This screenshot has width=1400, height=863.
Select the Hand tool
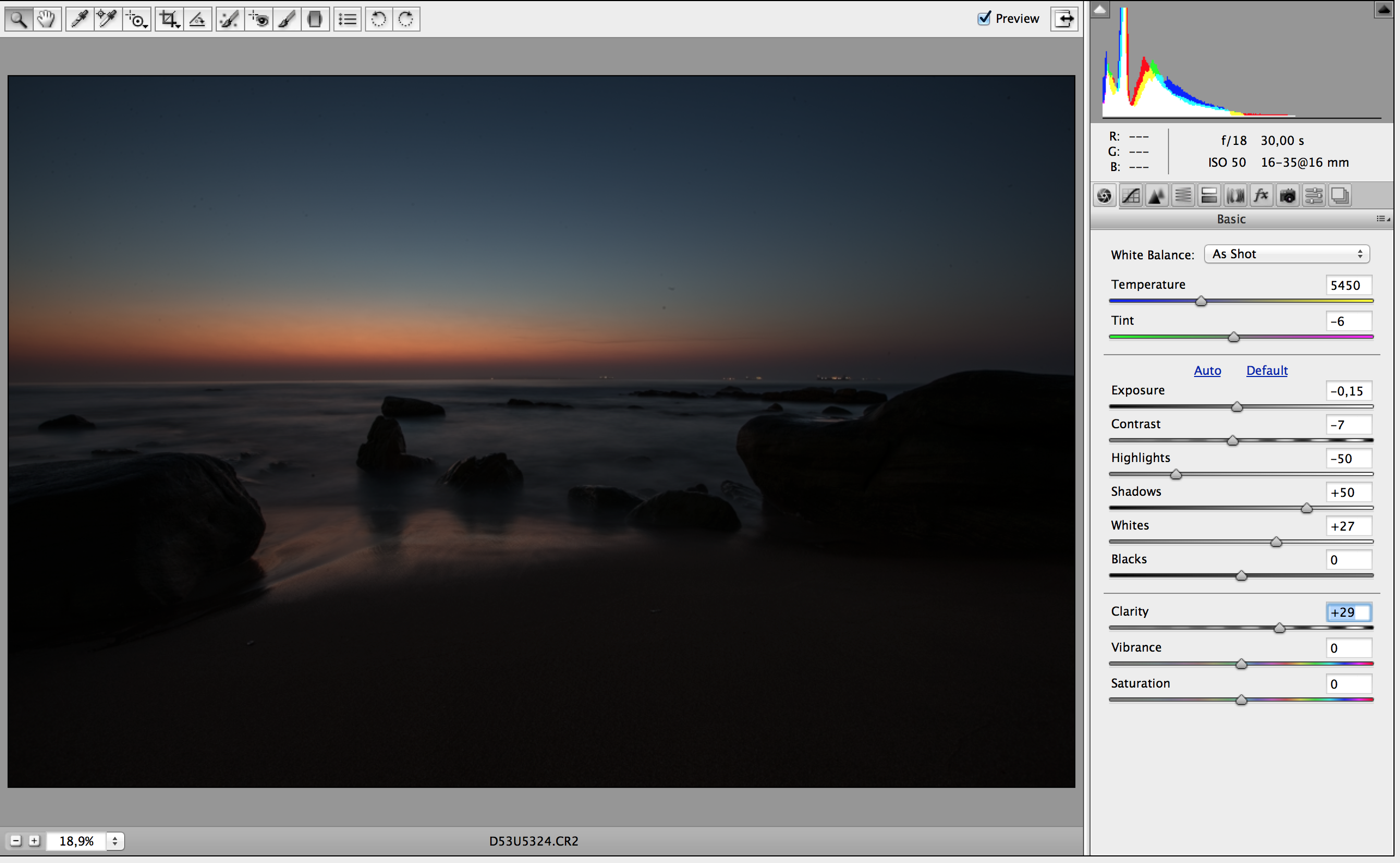click(x=46, y=20)
